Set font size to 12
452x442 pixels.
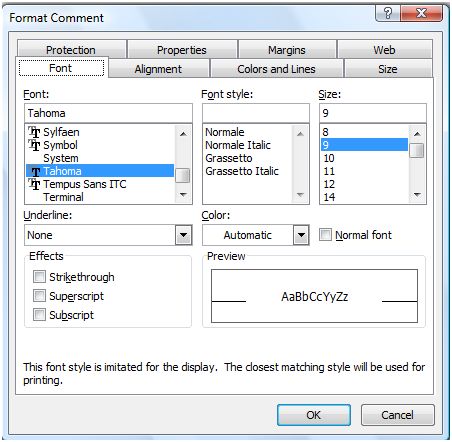tap(364, 184)
